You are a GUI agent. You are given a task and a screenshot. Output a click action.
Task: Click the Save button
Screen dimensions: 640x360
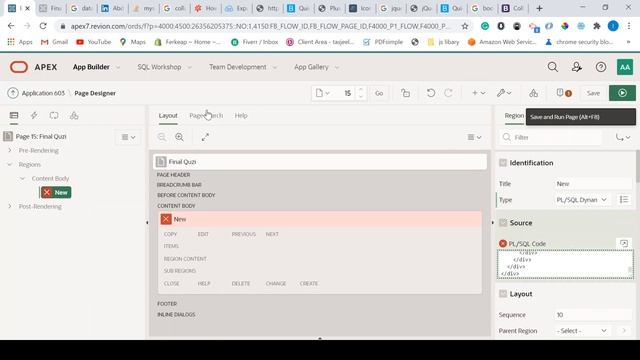[593, 93]
